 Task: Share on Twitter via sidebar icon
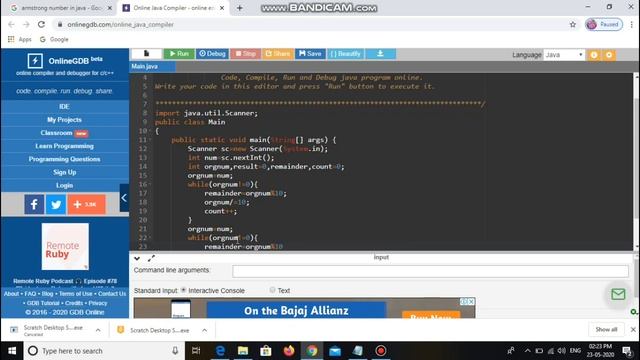coord(56,204)
